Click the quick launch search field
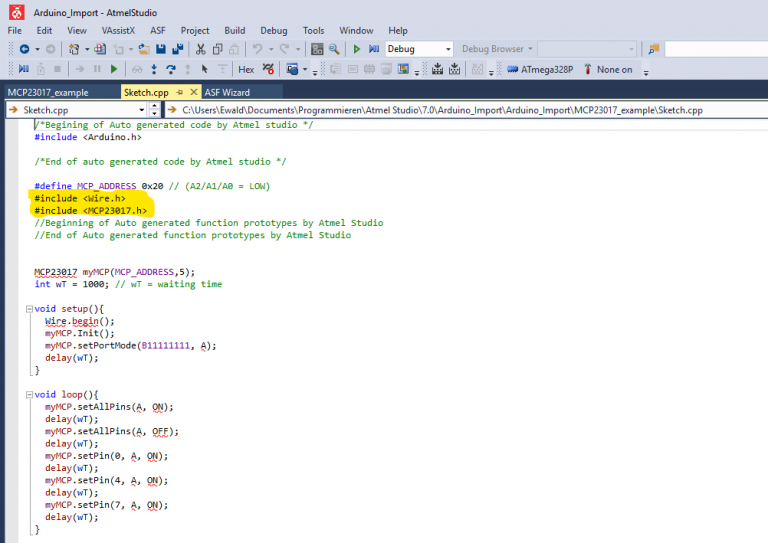The image size is (768, 543). 714,49
